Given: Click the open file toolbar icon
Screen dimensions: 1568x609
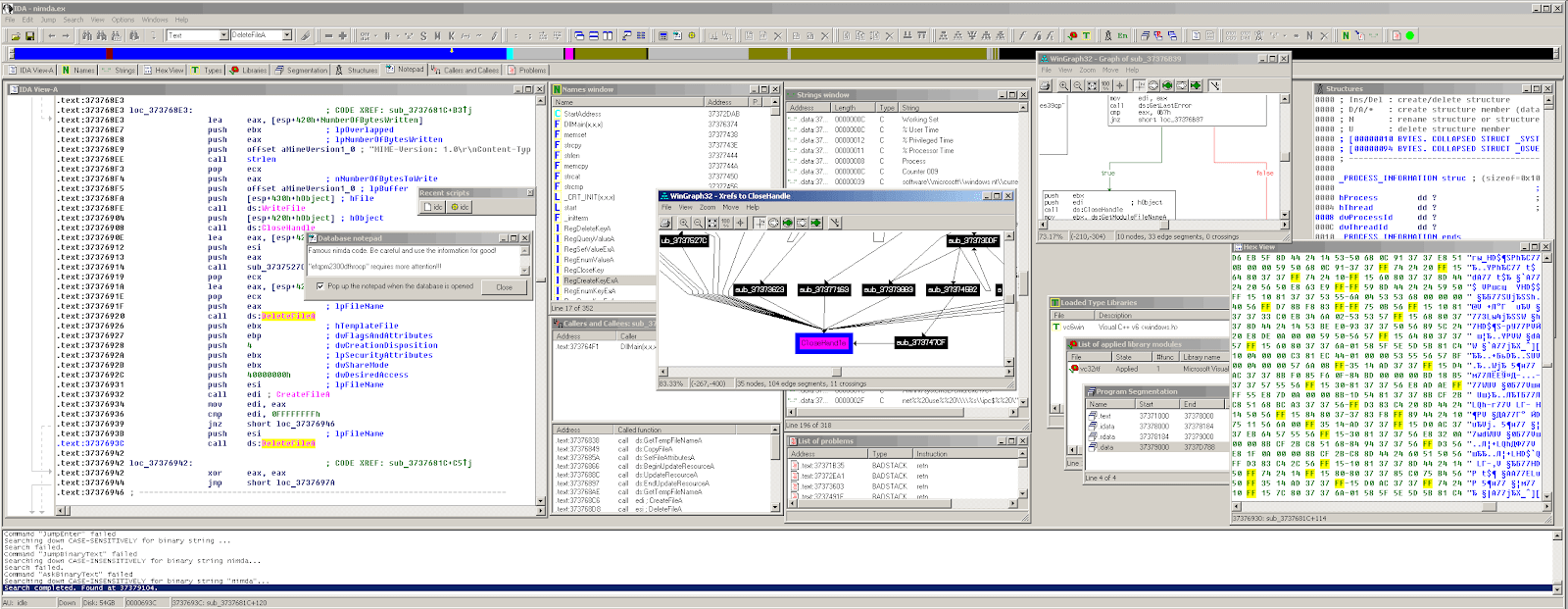Looking at the screenshot, I should point(14,36).
